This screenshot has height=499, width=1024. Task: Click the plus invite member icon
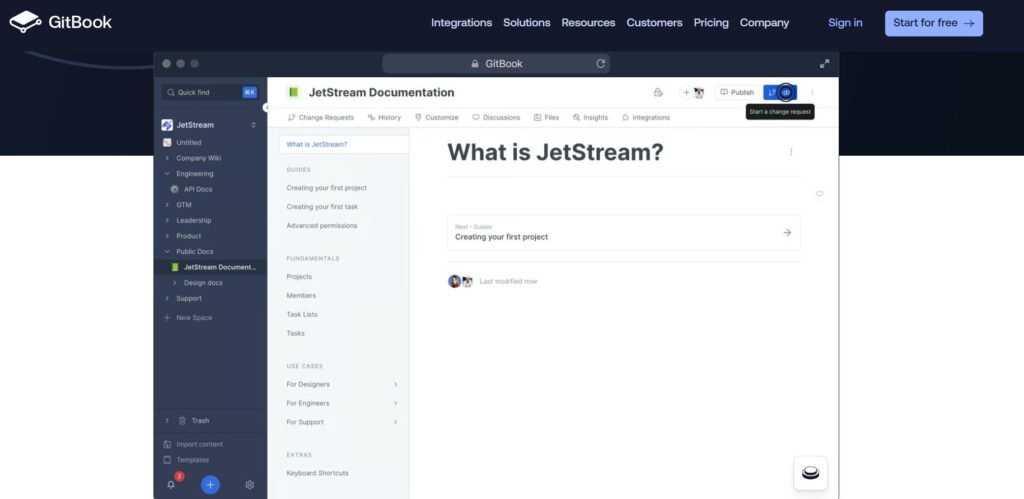coord(686,92)
